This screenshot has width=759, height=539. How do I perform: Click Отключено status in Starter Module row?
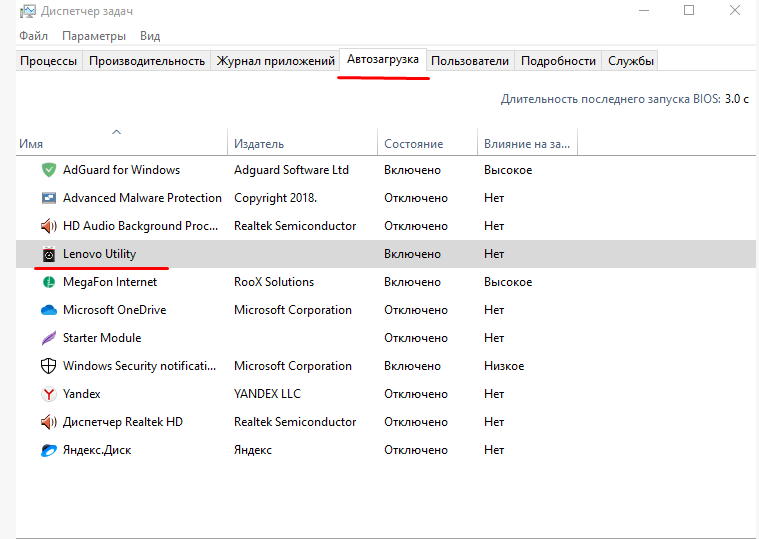[416, 338]
